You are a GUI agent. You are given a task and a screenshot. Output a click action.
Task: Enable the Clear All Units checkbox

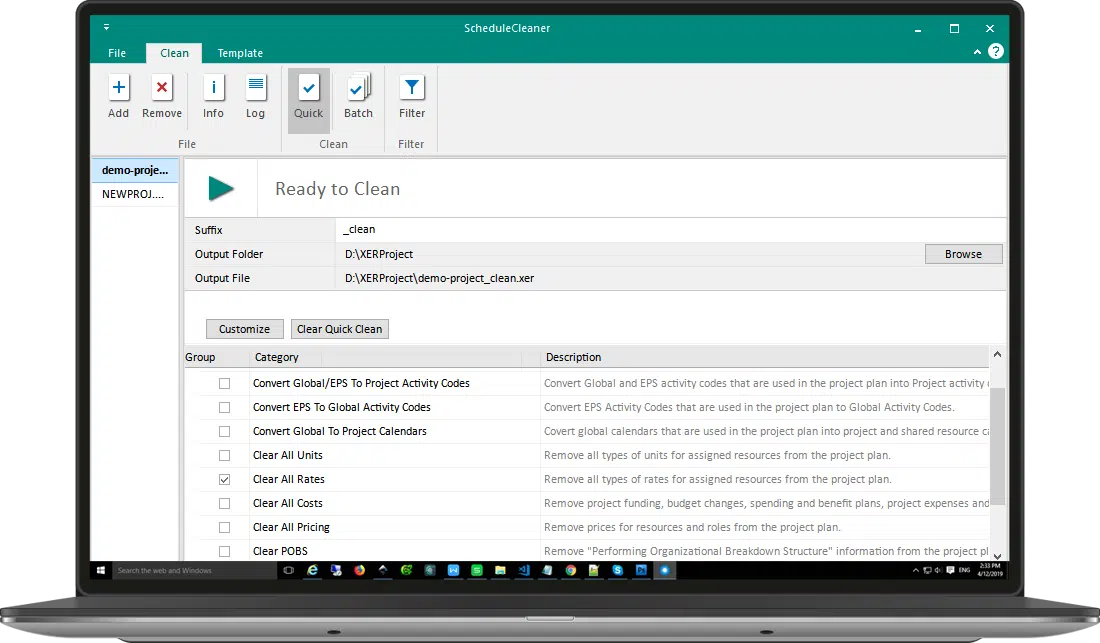224,455
